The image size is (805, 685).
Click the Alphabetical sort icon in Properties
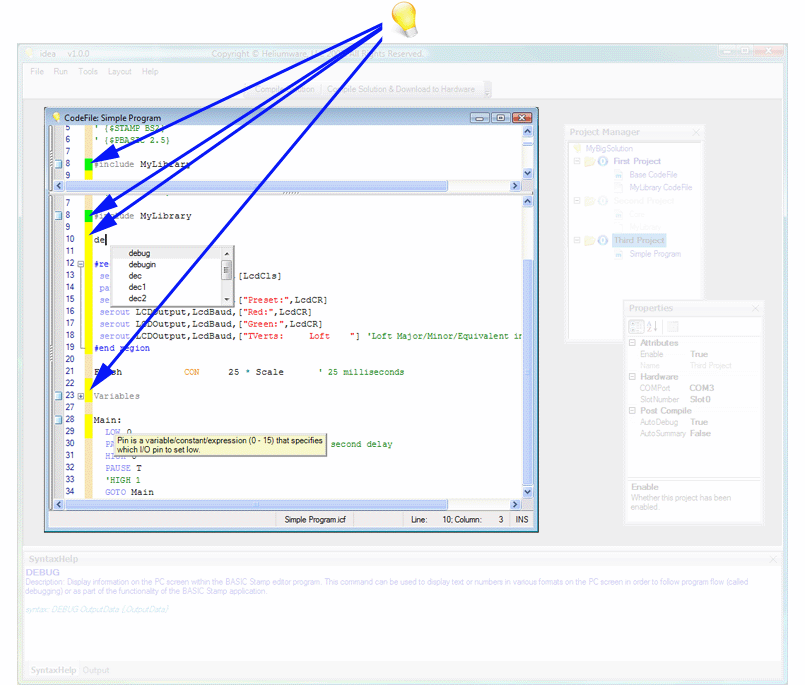(x=652, y=326)
